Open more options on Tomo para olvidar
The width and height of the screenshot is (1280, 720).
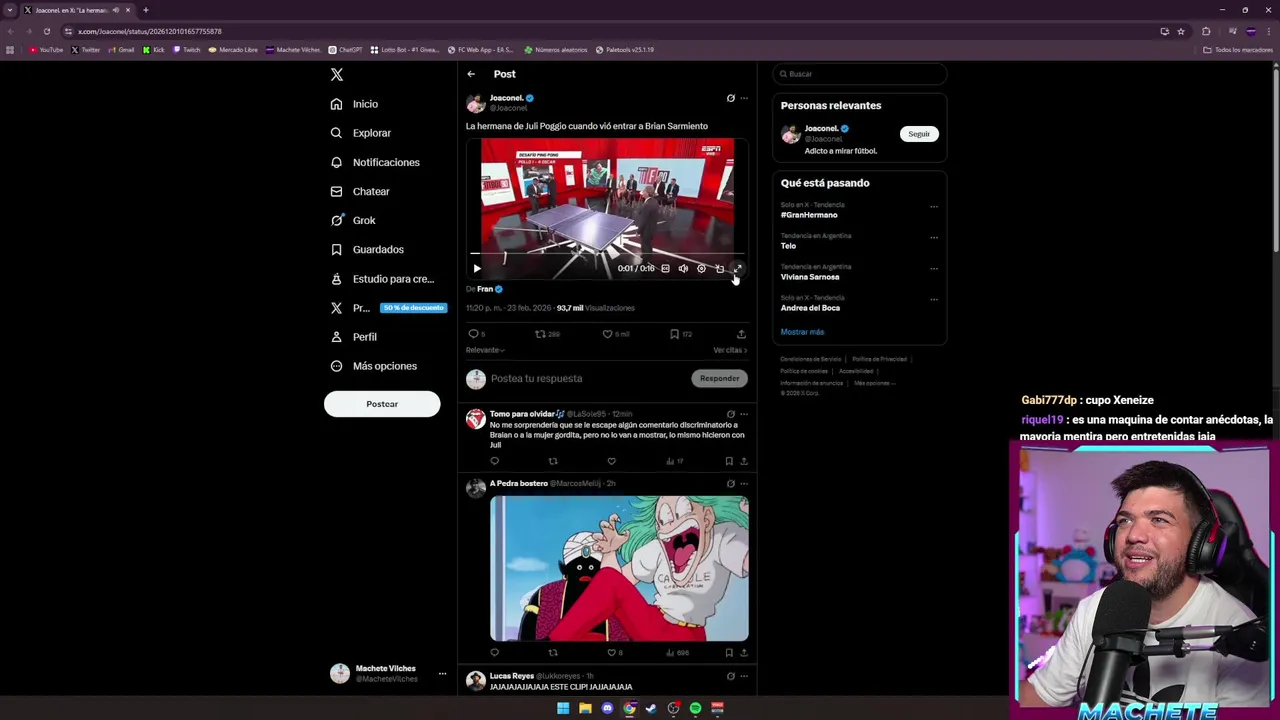pos(743,414)
